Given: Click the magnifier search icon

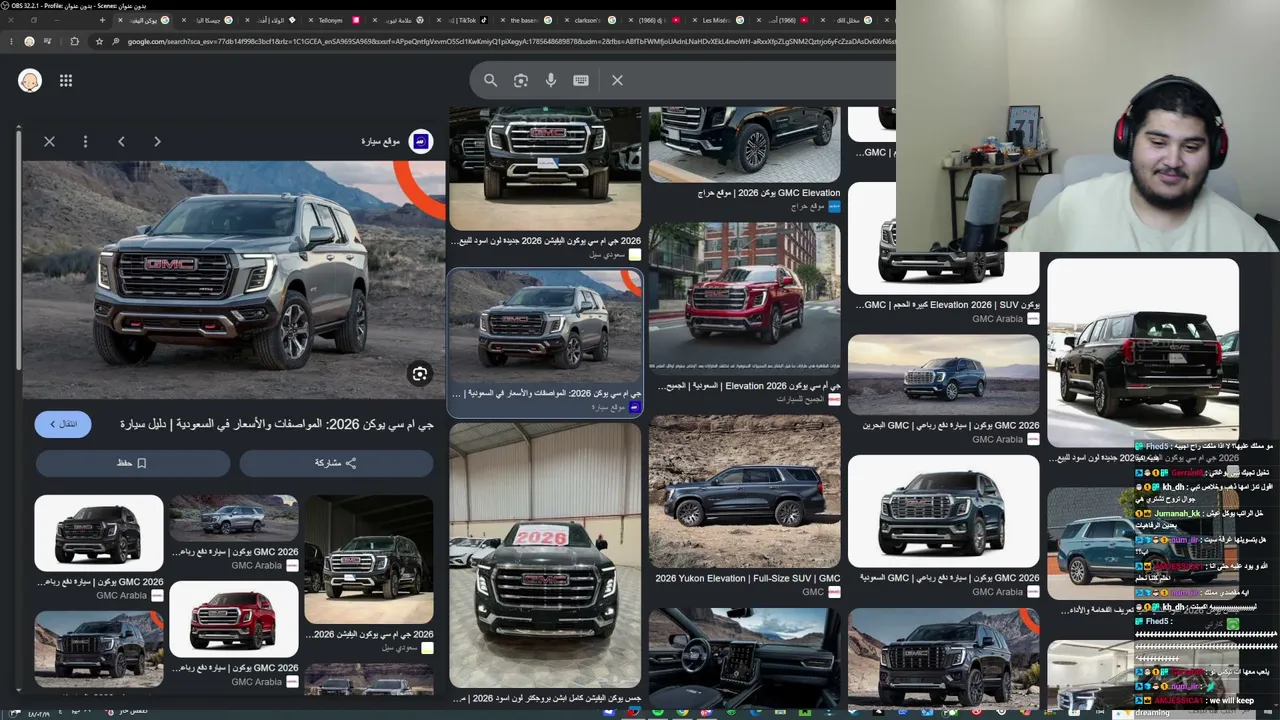Looking at the screenshot, I should tap(490, 80).
